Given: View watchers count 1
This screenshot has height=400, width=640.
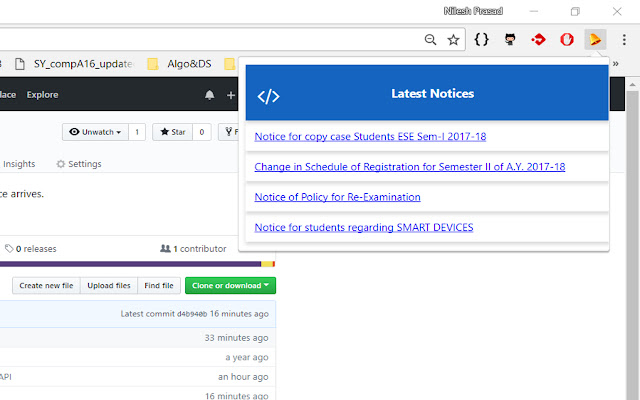Looking at the screenshot, I should [x=137, y=132].
